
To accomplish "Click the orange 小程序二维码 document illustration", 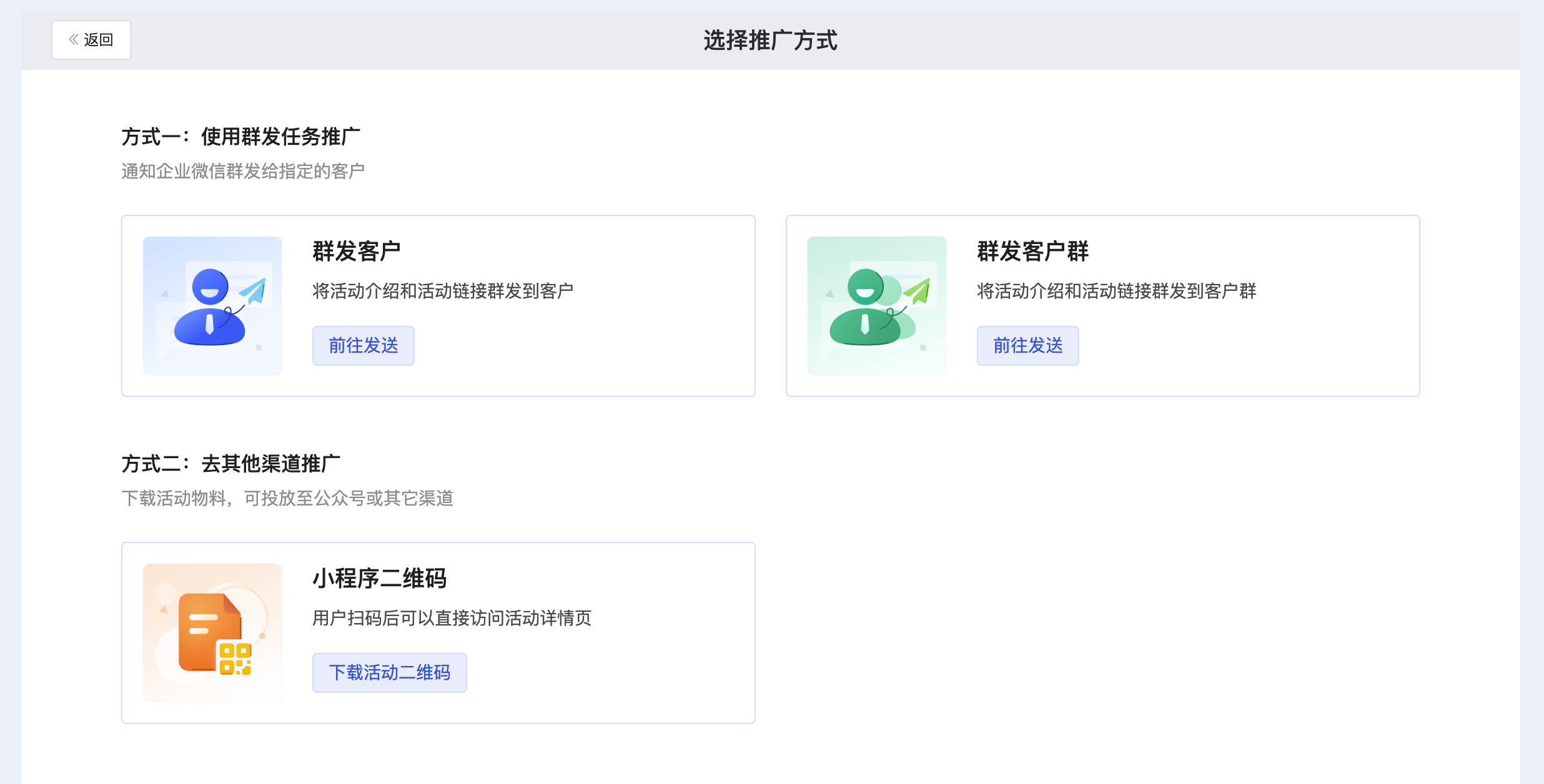I will tap(212, 633).
